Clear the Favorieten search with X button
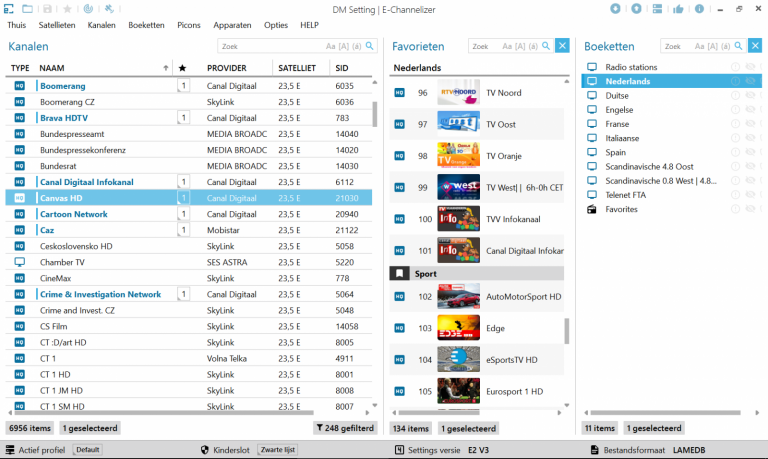Viewport: 768px width, 459px height. [x=562, y=46]
